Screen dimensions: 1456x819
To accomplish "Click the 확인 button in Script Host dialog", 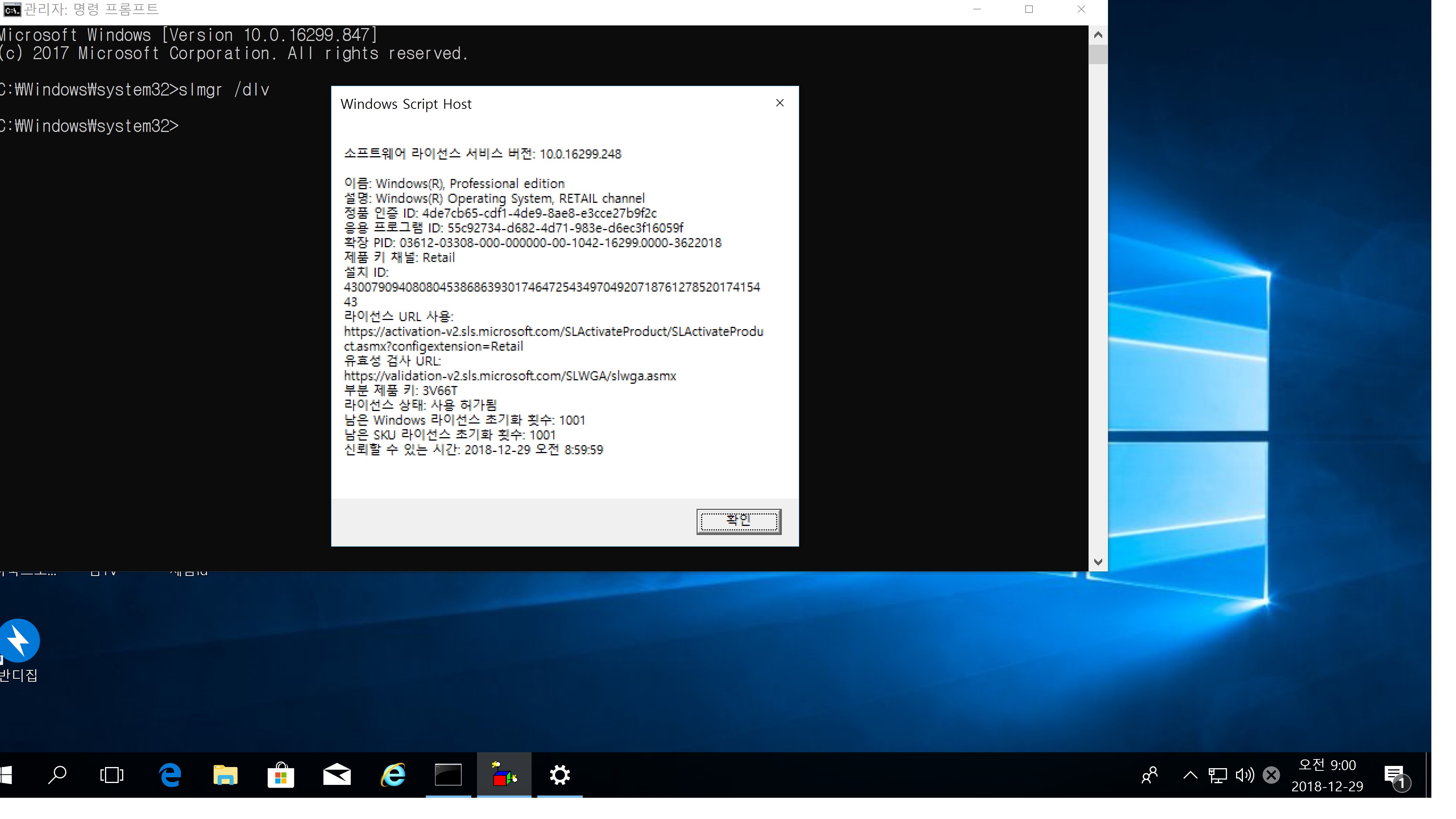I will (738, 521).
